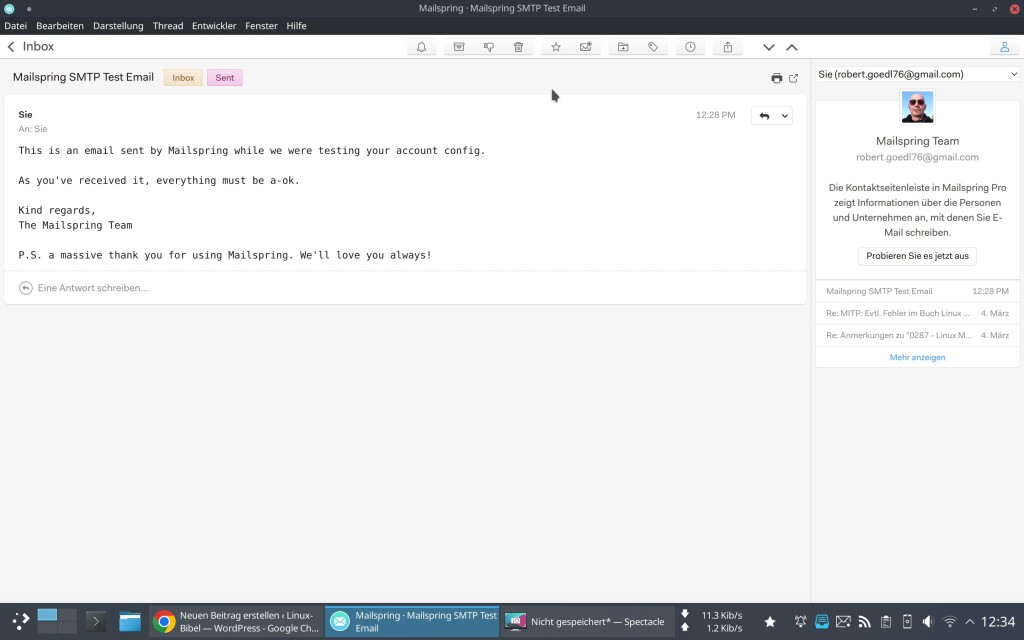
Task: Click the 'Probieren Sie es jetzt aus' button
Action: [x=917, y=256]
